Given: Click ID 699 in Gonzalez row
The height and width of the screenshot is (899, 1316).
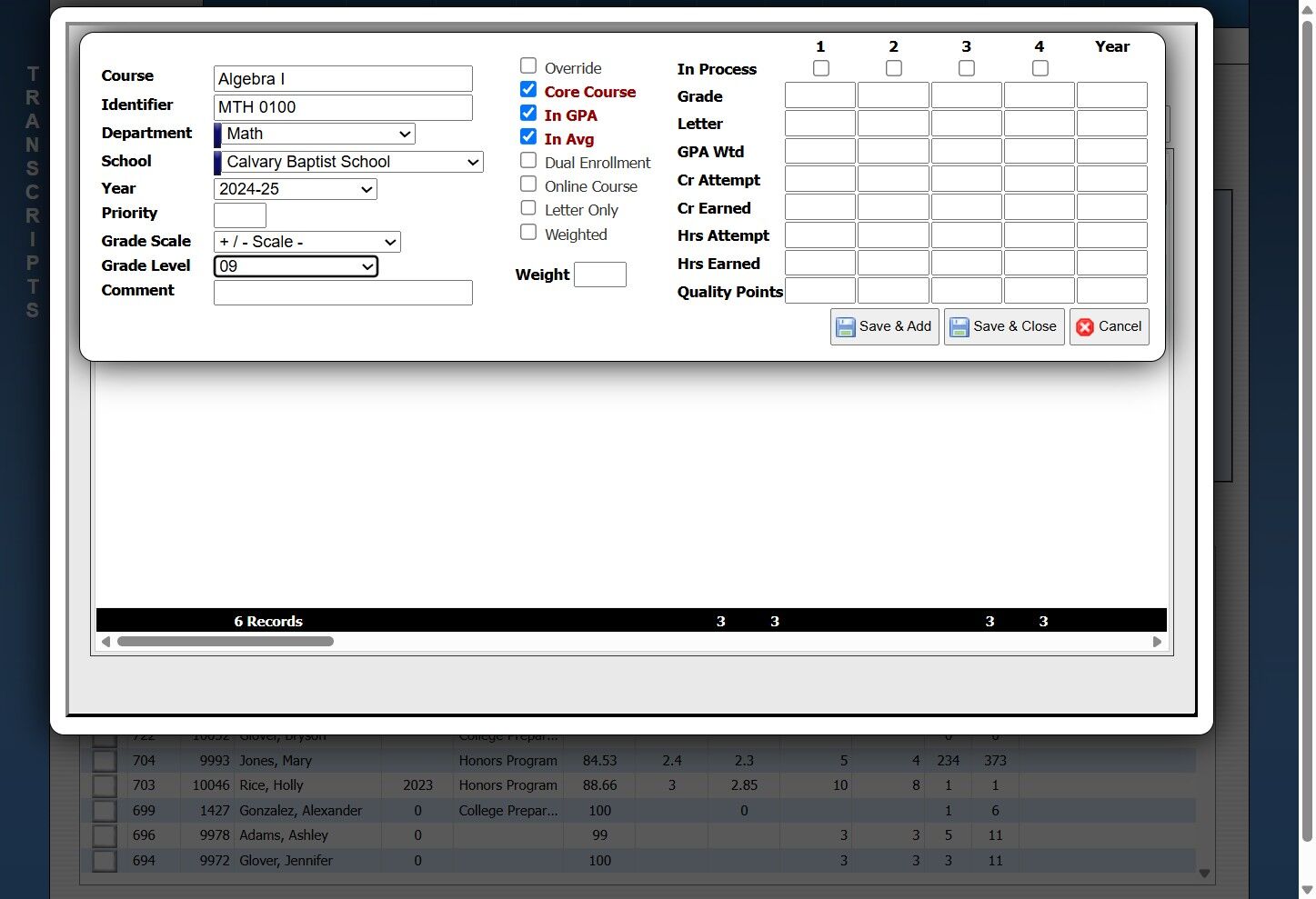Looking at the screenshot, I should pos(144,811).
